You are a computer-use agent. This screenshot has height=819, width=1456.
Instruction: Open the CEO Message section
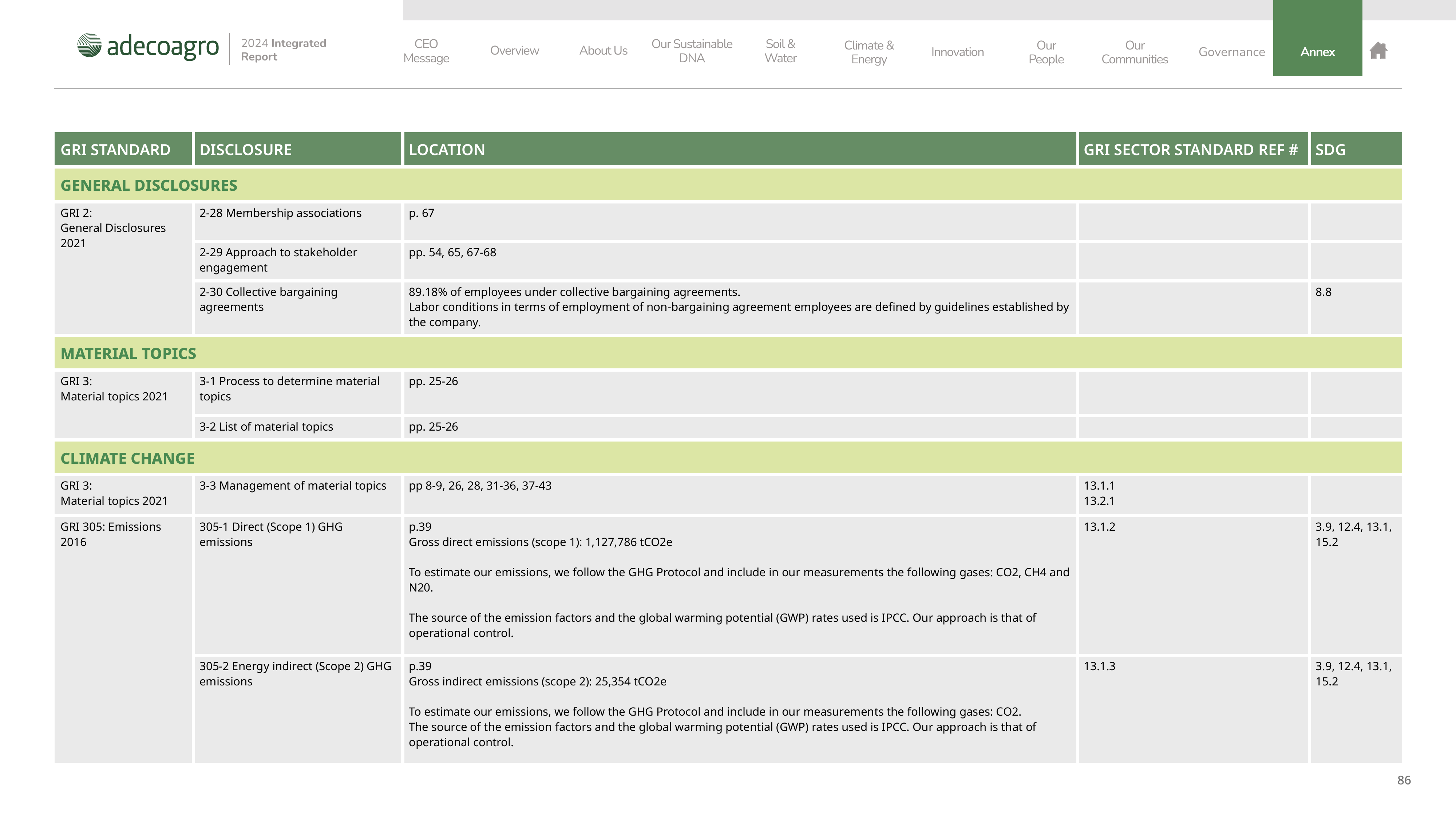(426, 51)
